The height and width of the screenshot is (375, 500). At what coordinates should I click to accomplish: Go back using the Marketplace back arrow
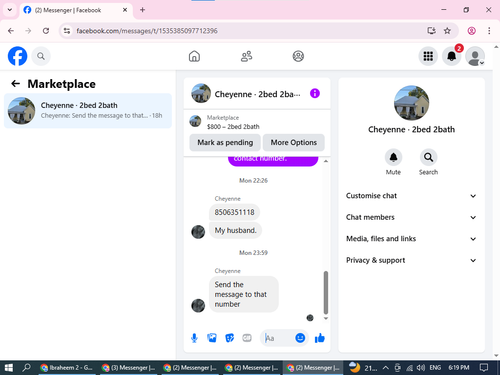tap(15, 84)
